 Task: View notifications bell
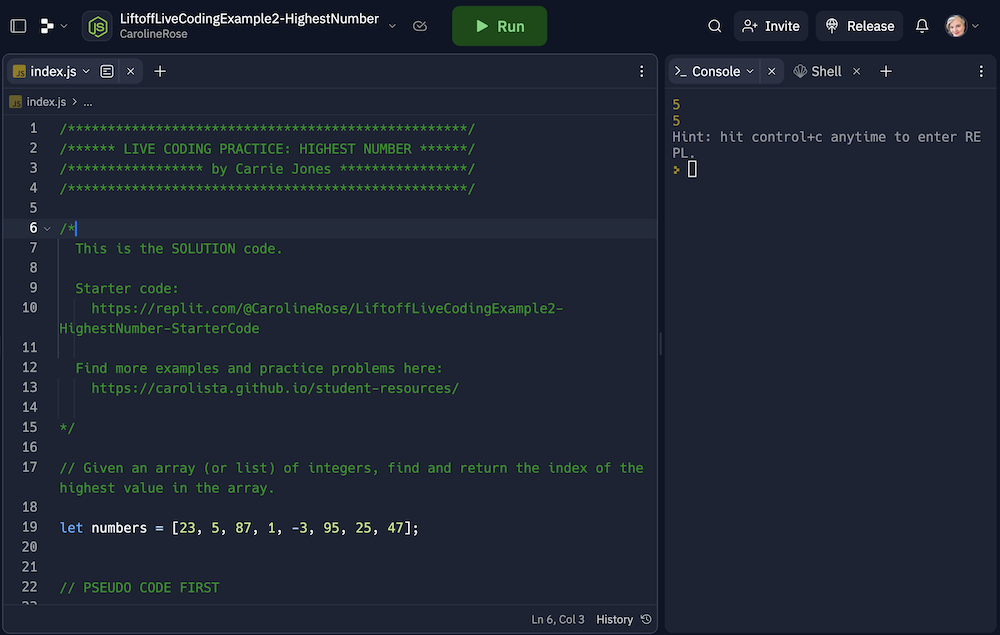(922, 26)
